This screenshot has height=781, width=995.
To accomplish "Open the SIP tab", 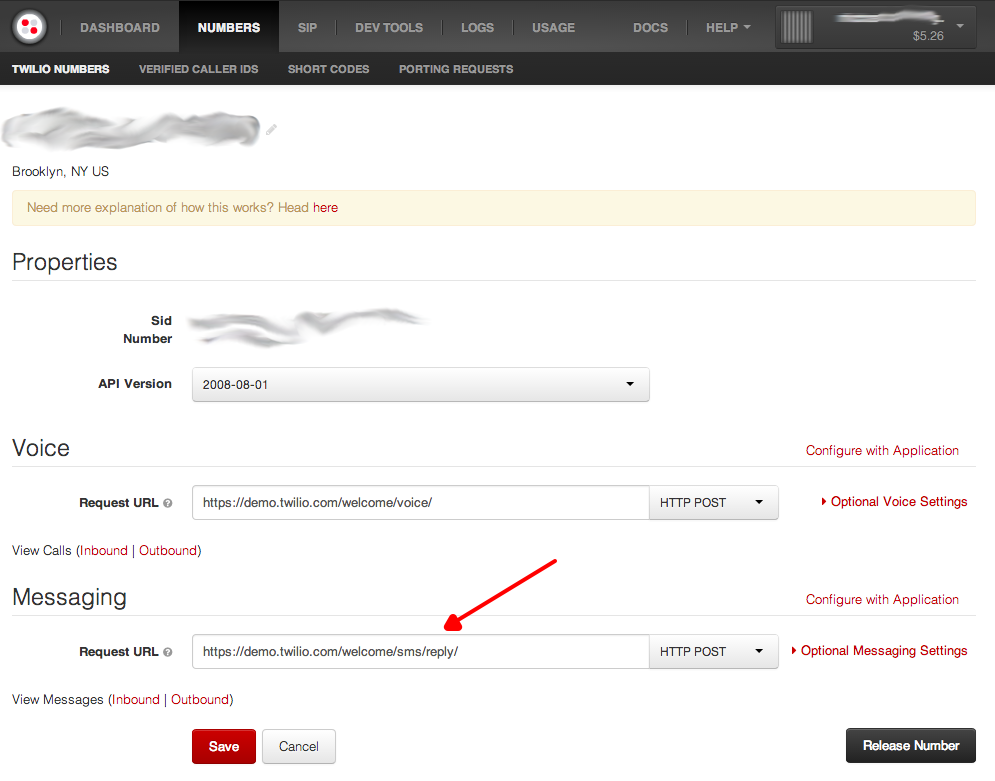I will (307, 28).
